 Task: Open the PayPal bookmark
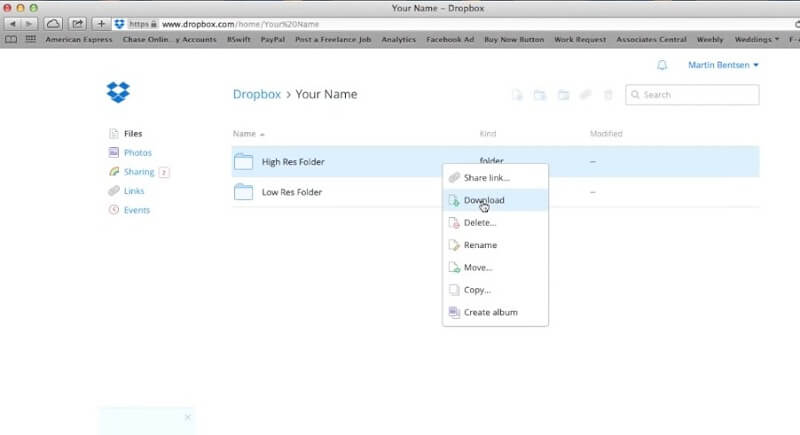[x=272, y=39]
